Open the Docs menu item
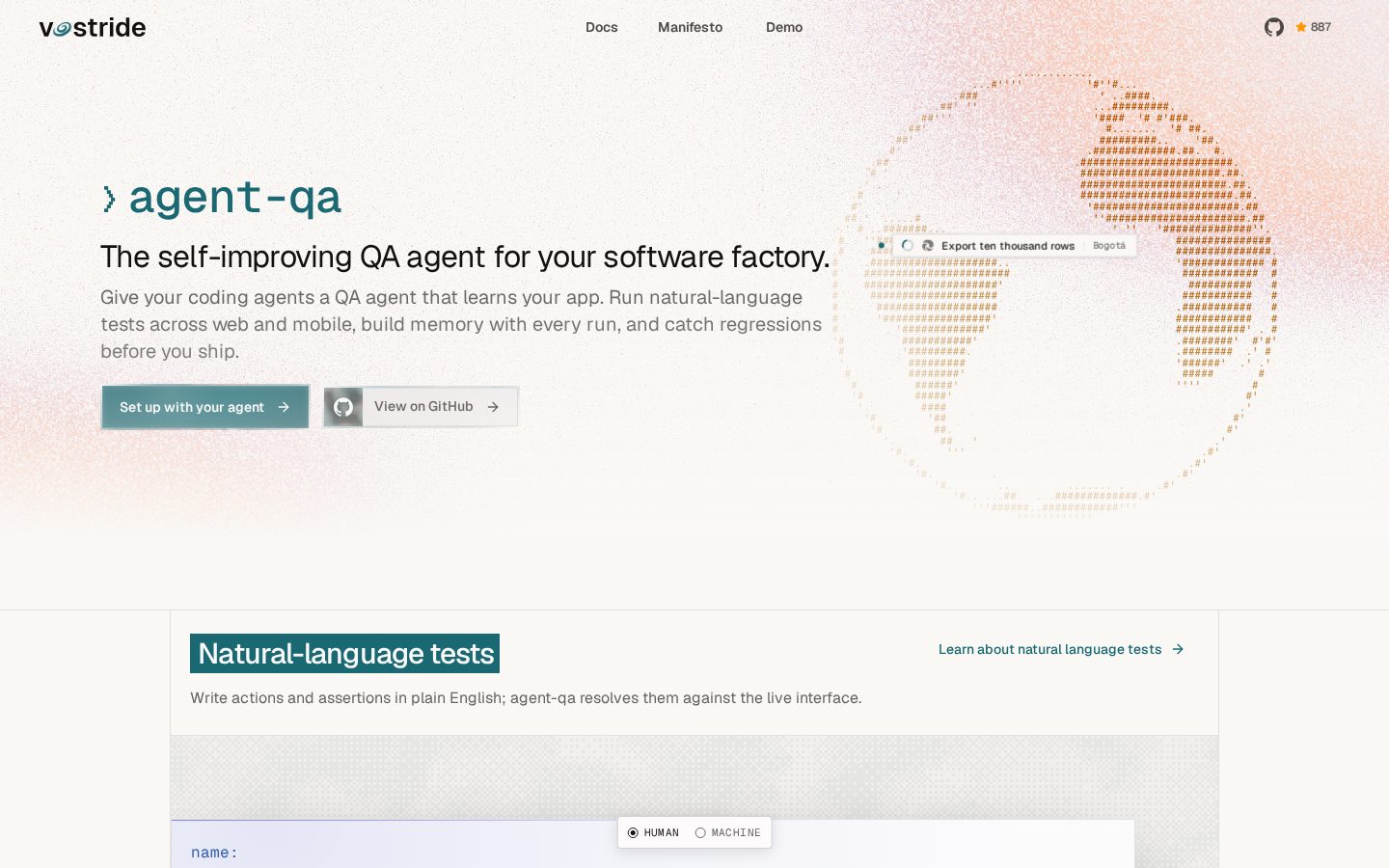The image size is (1389, 868). 601,27
